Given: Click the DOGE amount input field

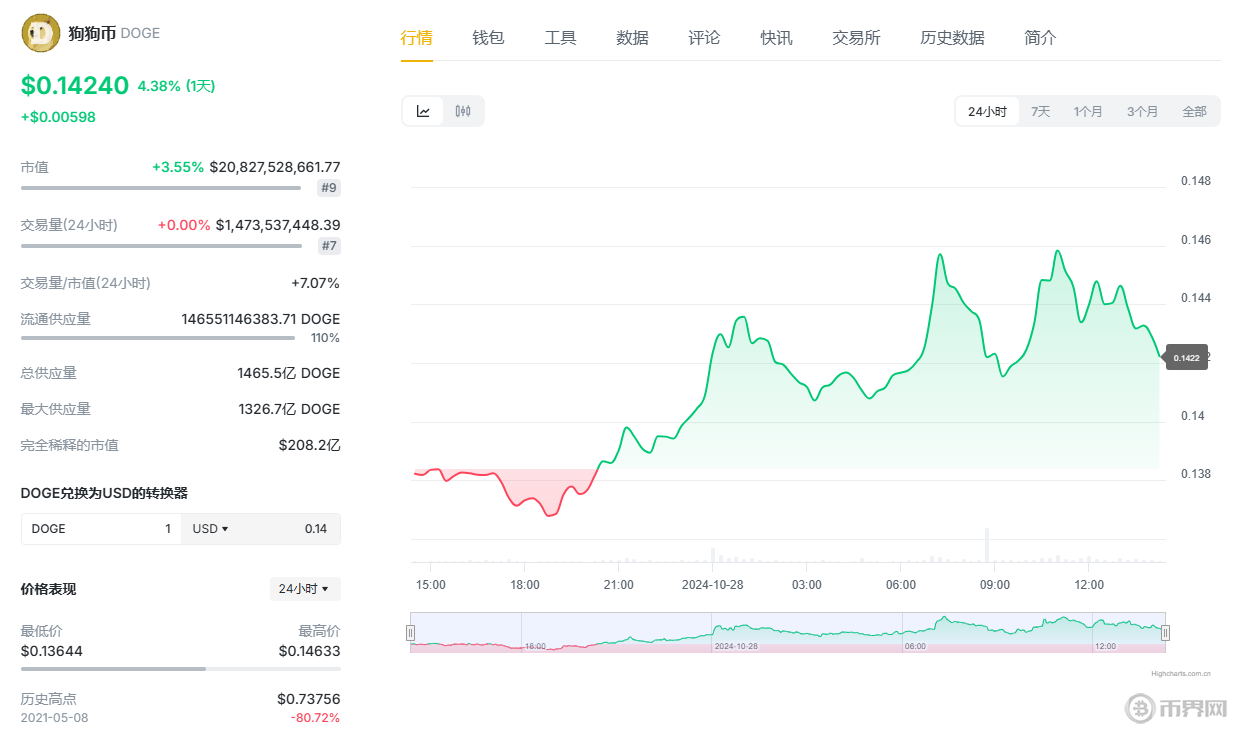Looking at the screenshot, I should [x=101, y=529].
